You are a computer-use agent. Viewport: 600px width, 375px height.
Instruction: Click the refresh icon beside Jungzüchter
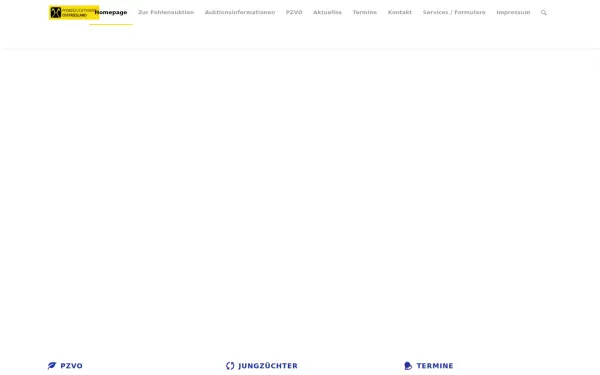coord(230,365)
